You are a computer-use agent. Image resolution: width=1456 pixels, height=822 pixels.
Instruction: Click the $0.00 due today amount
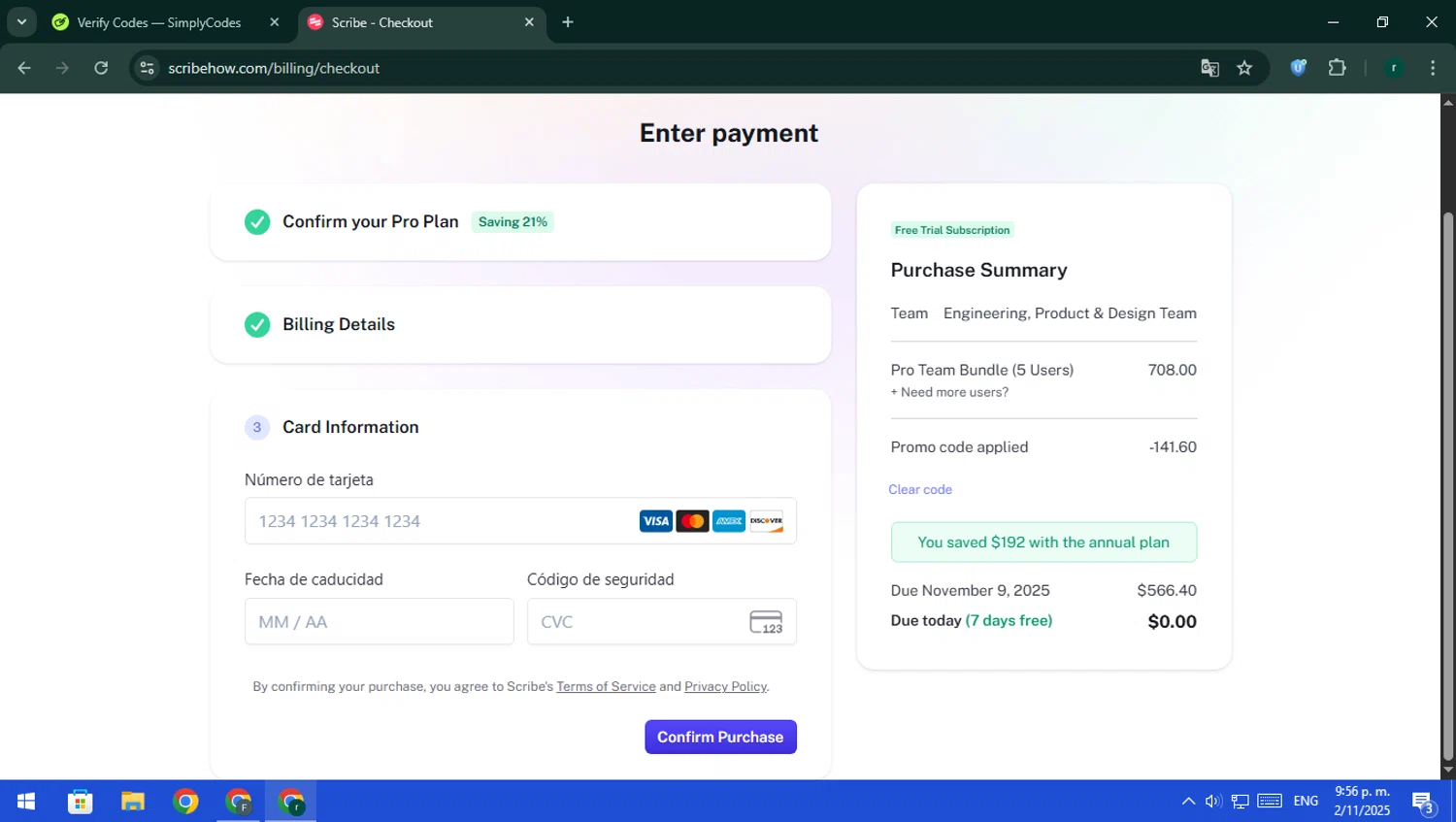[1172, 622]
